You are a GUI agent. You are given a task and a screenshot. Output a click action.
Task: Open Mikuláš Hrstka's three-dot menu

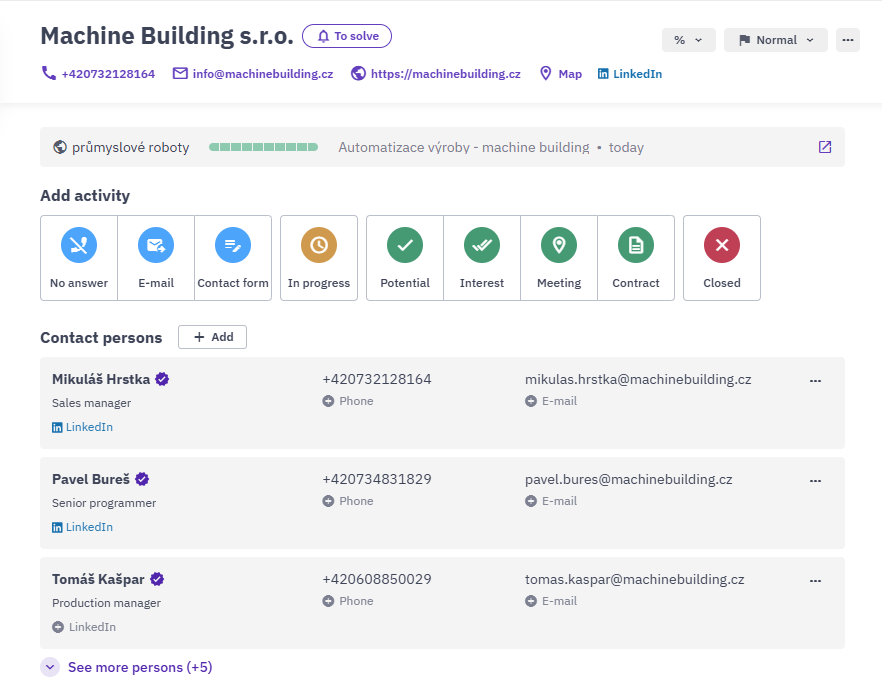(x=815, y=381)
